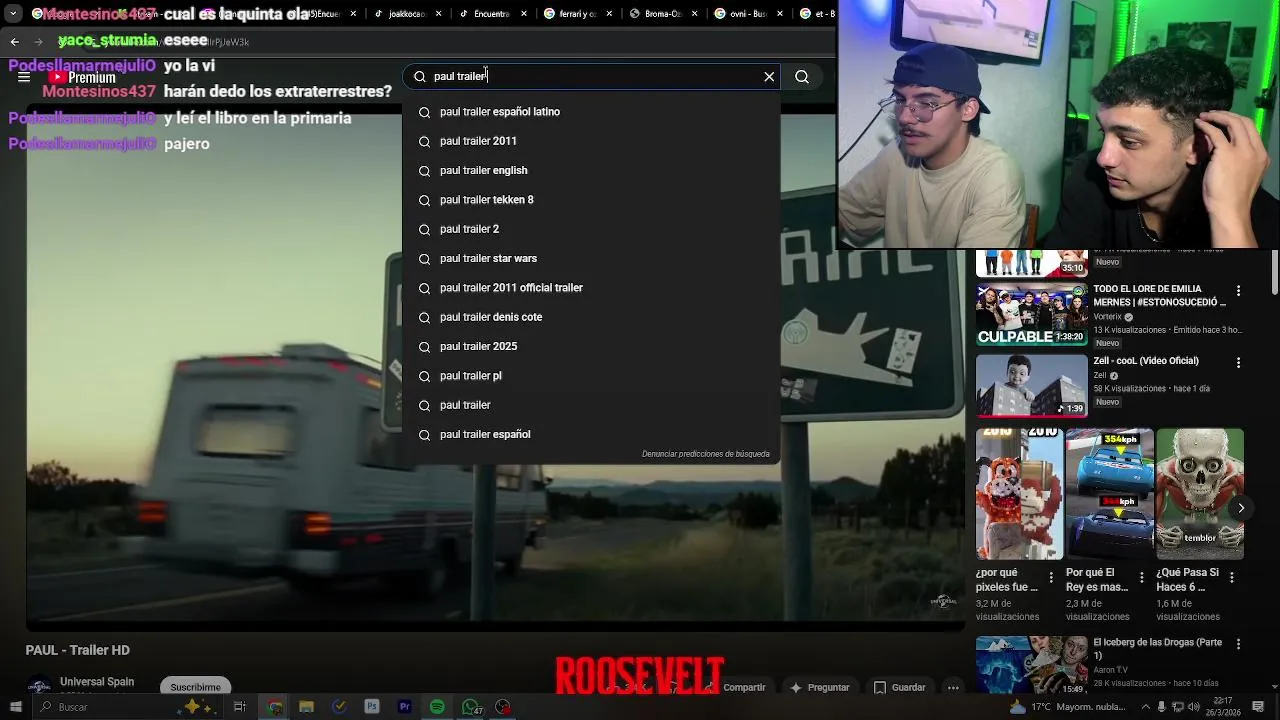Image resolution: width=1280 pixels, height=720 pixels.
Task: Show next Shorts with the right arrow
Action: [1240, 508]
